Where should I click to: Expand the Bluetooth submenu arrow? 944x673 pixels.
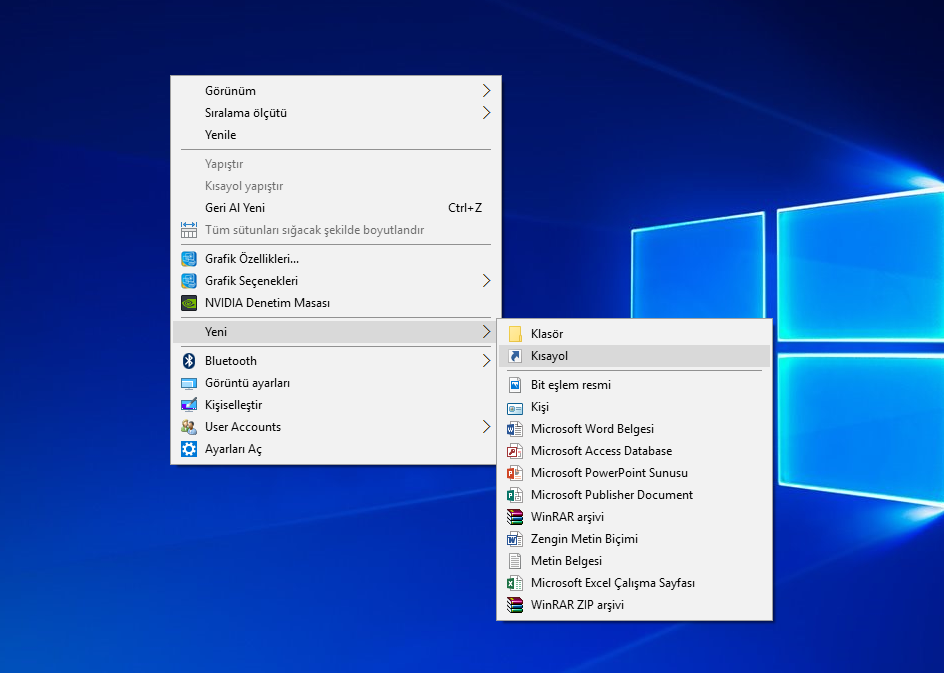486,361
